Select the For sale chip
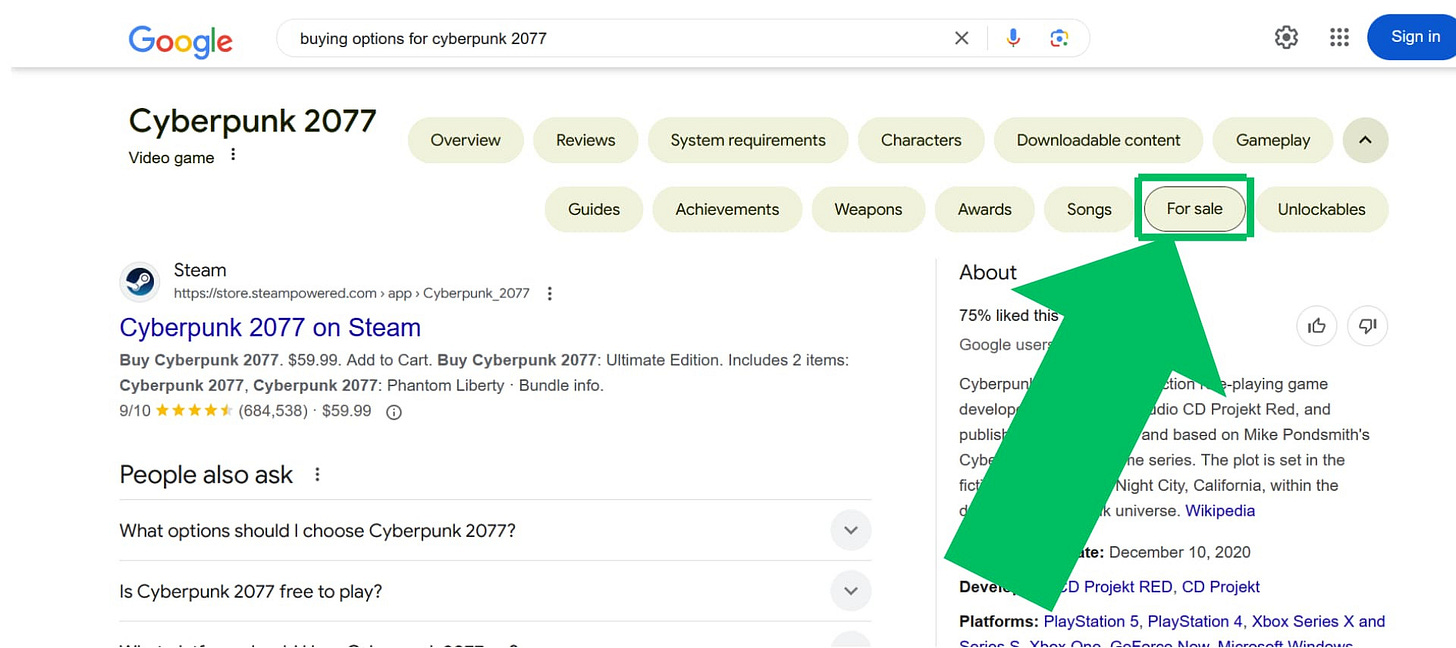Screen dimensions: 1456x648 tap(1195, 209)
